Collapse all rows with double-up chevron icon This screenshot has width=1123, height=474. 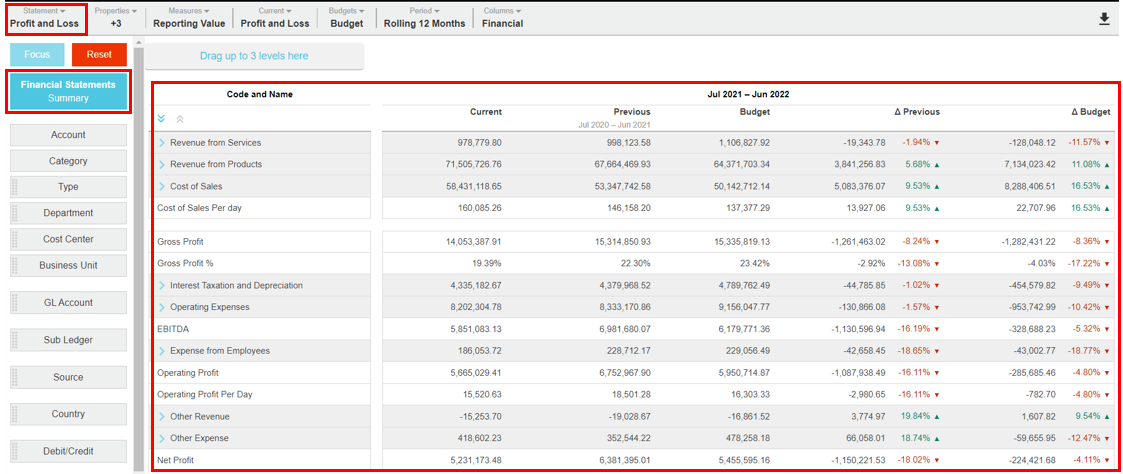click(x=180, y=119)
